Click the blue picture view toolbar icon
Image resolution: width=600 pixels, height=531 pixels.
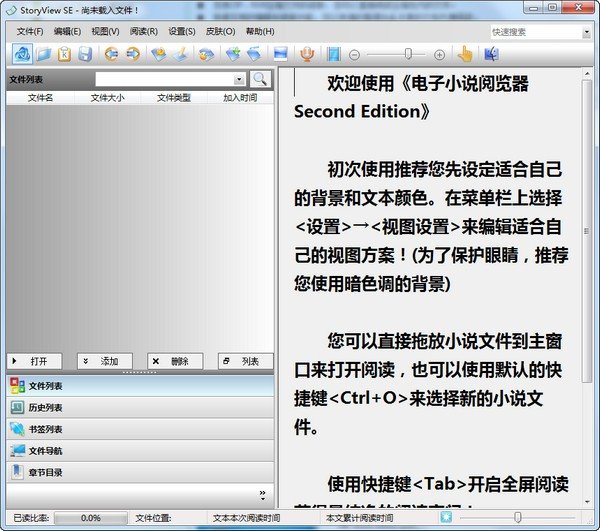point(280,54)
